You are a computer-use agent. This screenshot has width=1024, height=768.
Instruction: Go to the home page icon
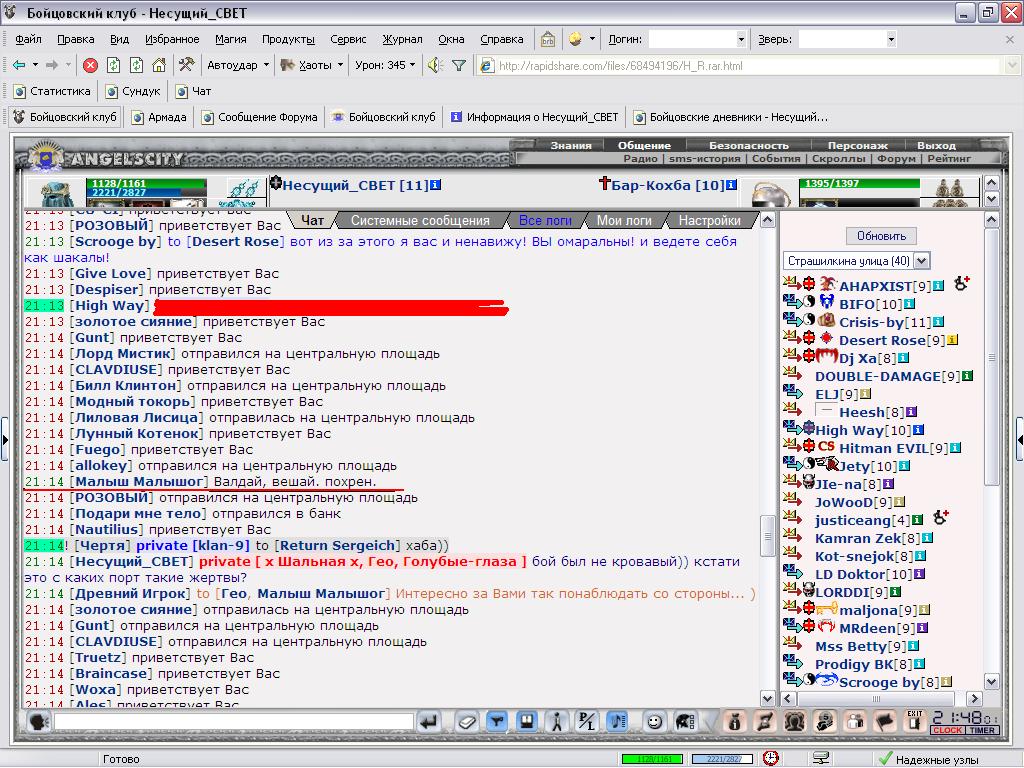click(159, 65)
